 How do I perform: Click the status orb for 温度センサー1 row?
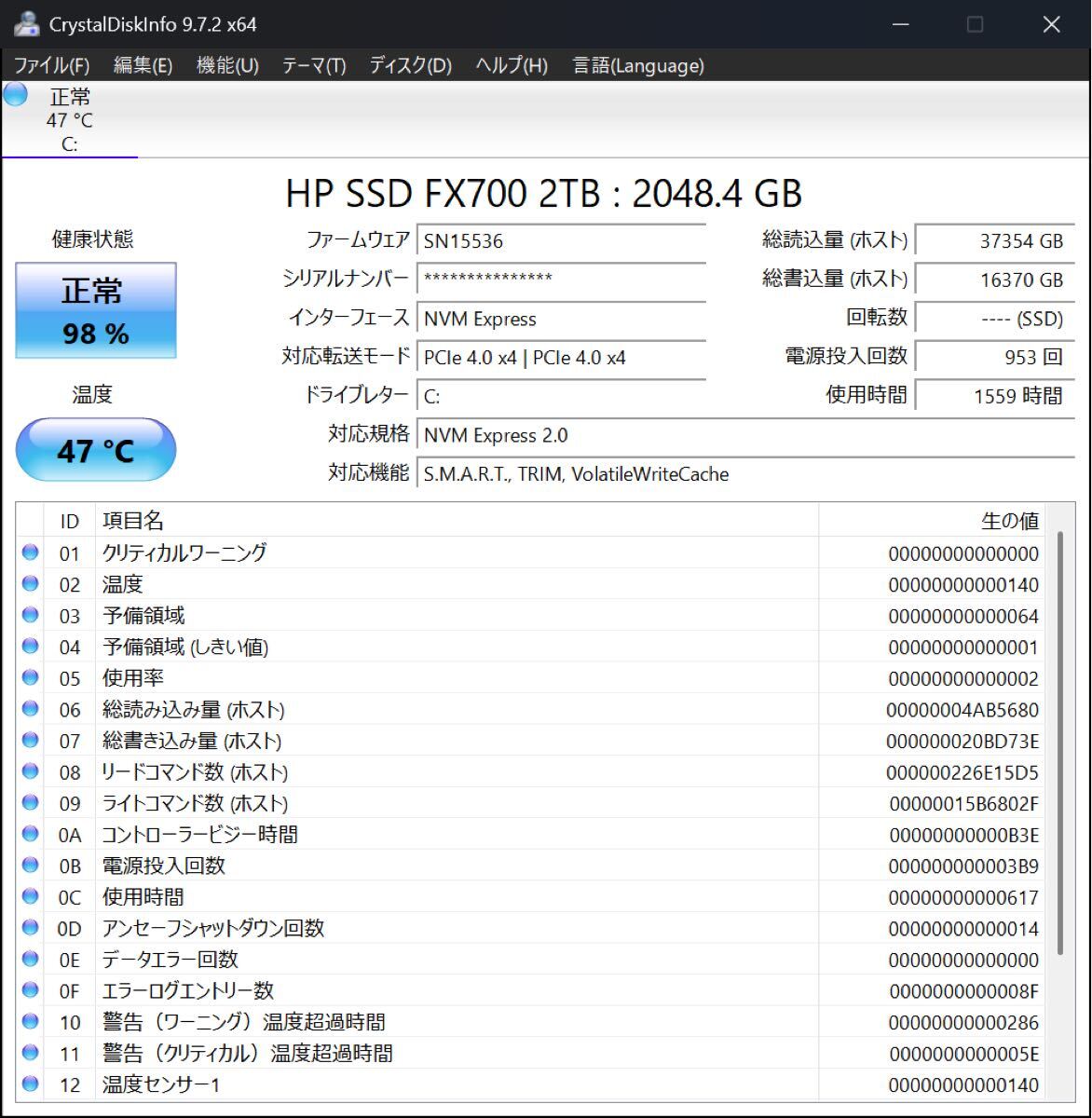click(31, 1084)
